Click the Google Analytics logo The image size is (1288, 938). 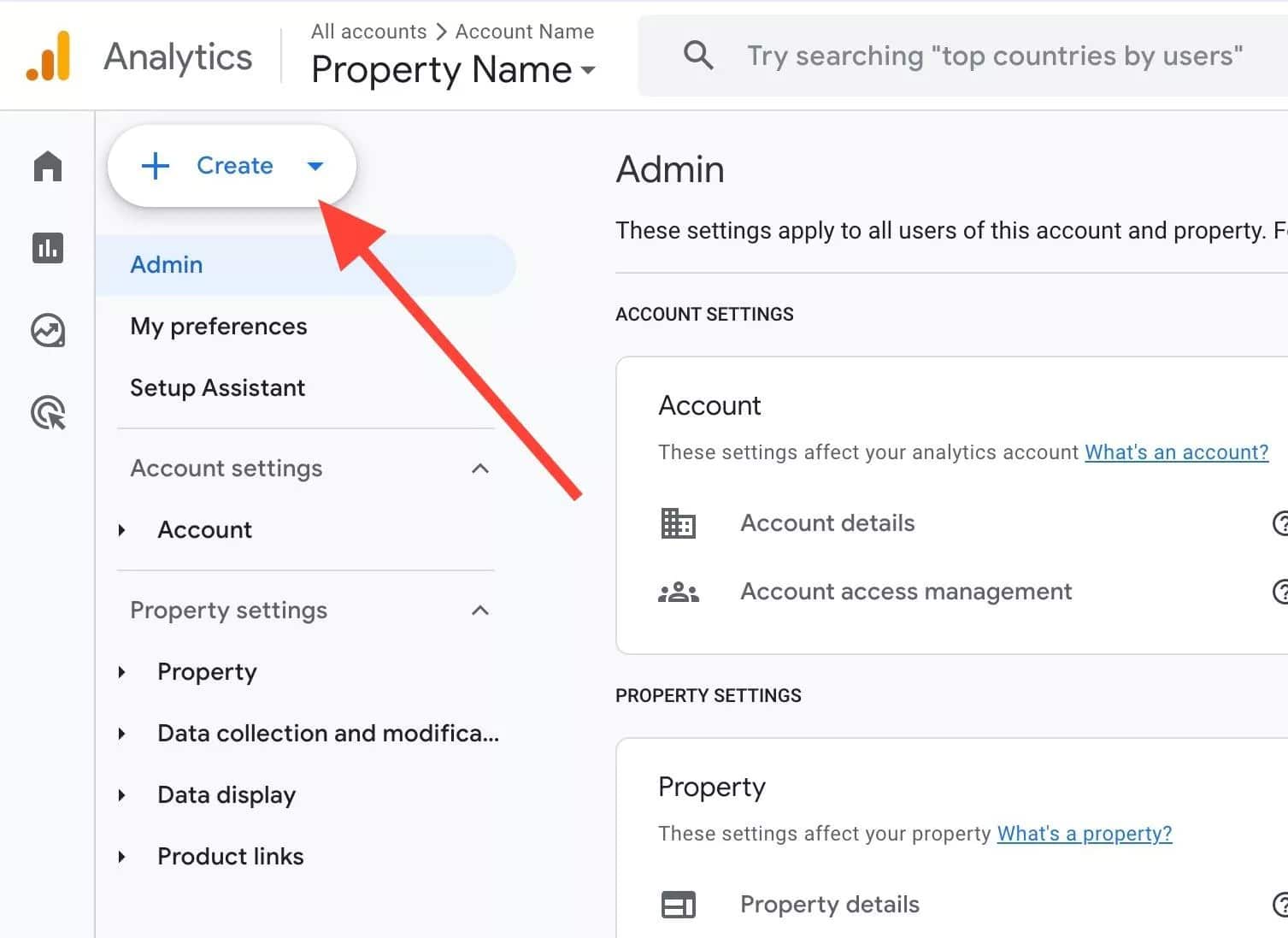click(48, 56)
